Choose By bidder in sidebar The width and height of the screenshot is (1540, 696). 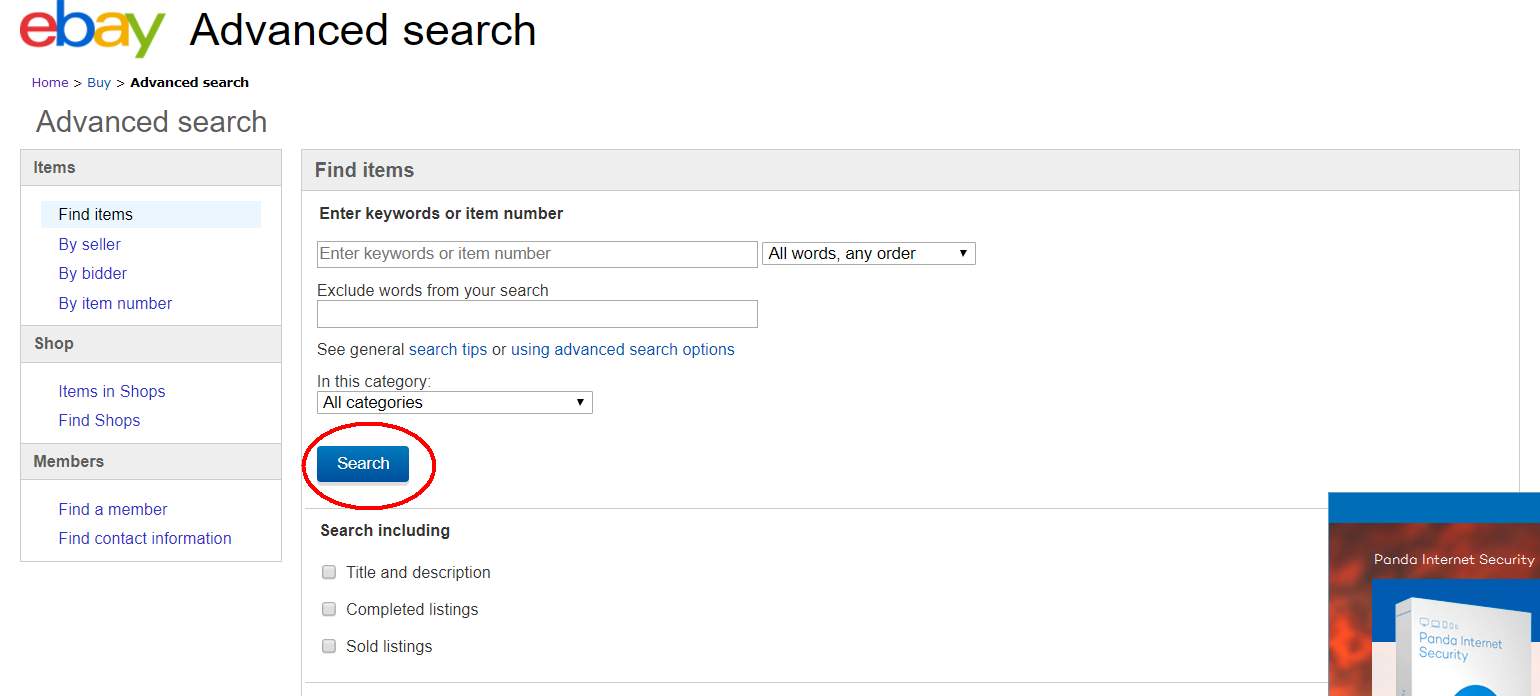(93, 273)
